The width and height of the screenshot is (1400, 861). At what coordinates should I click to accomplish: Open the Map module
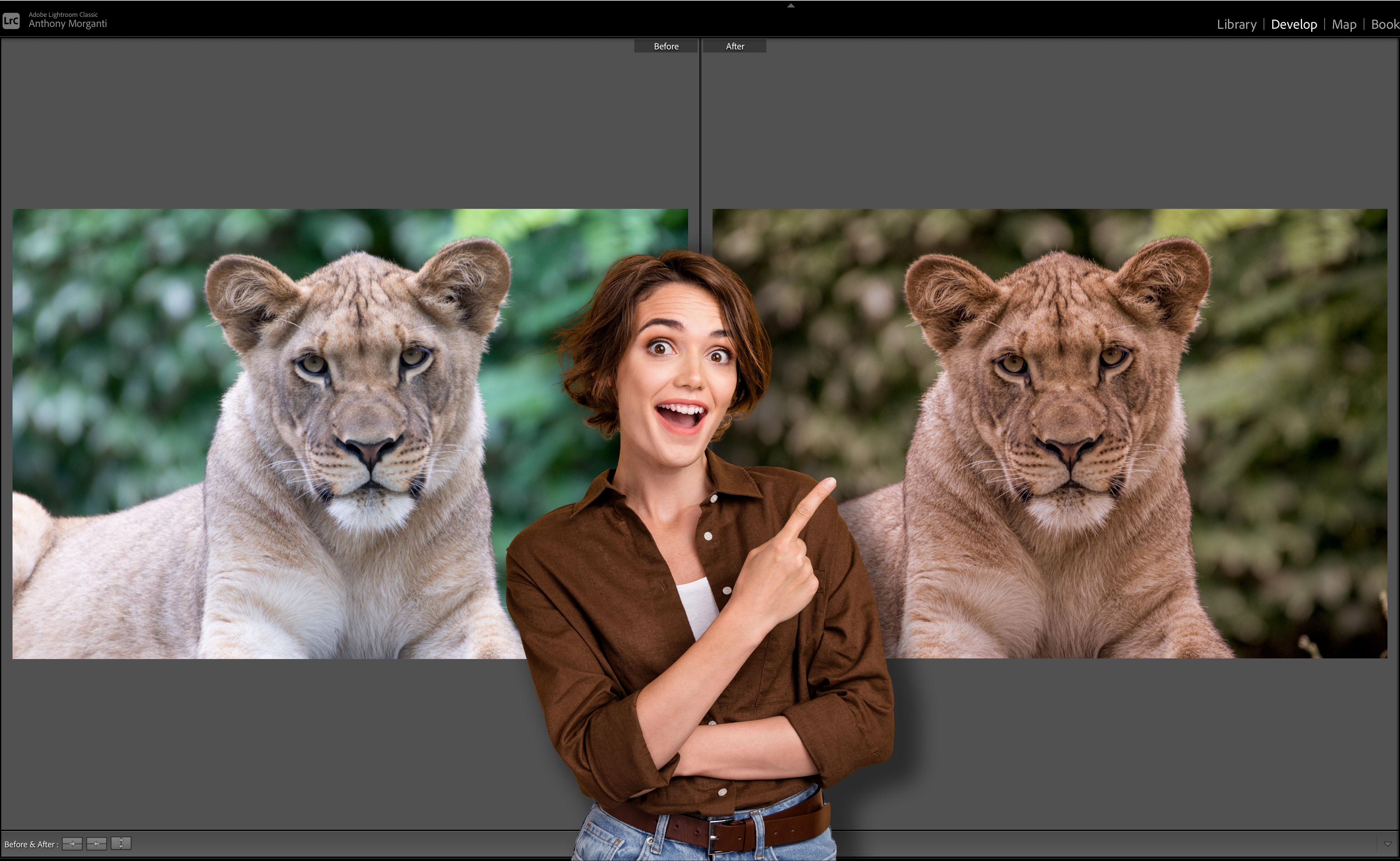1344,24
